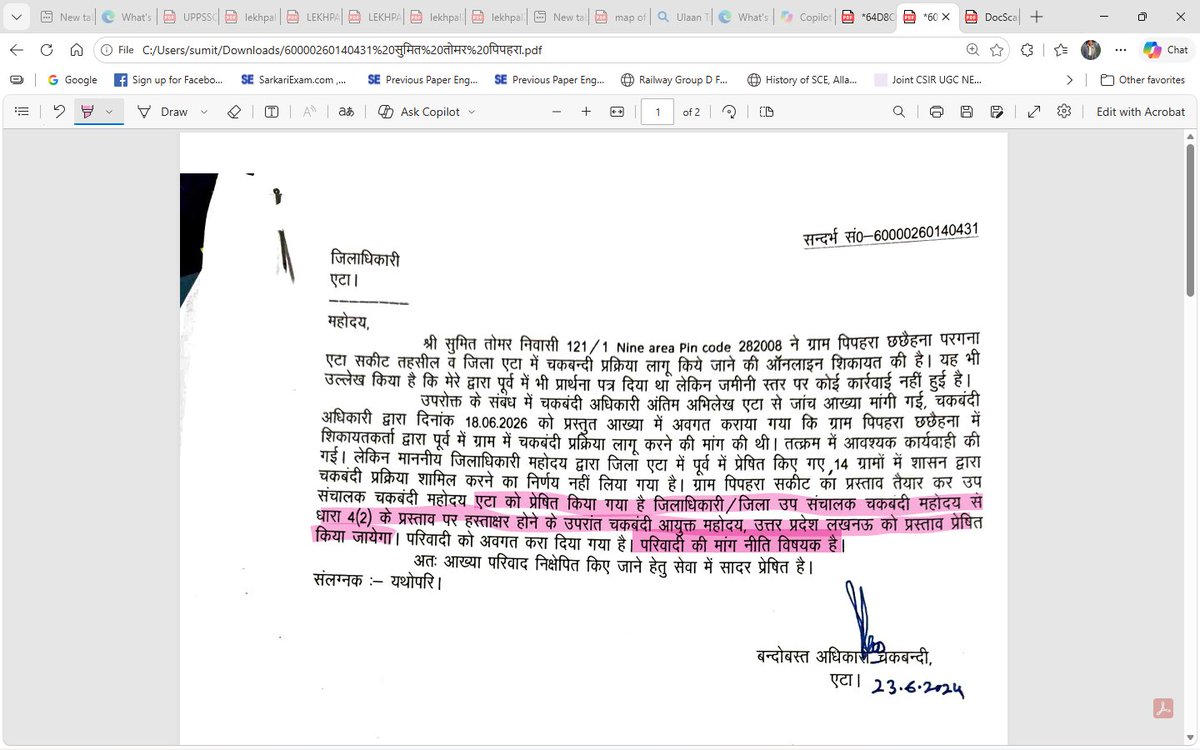Open highlighter color options dropdown
This screenshot has width=1200, height=750.
click(109, 112)
